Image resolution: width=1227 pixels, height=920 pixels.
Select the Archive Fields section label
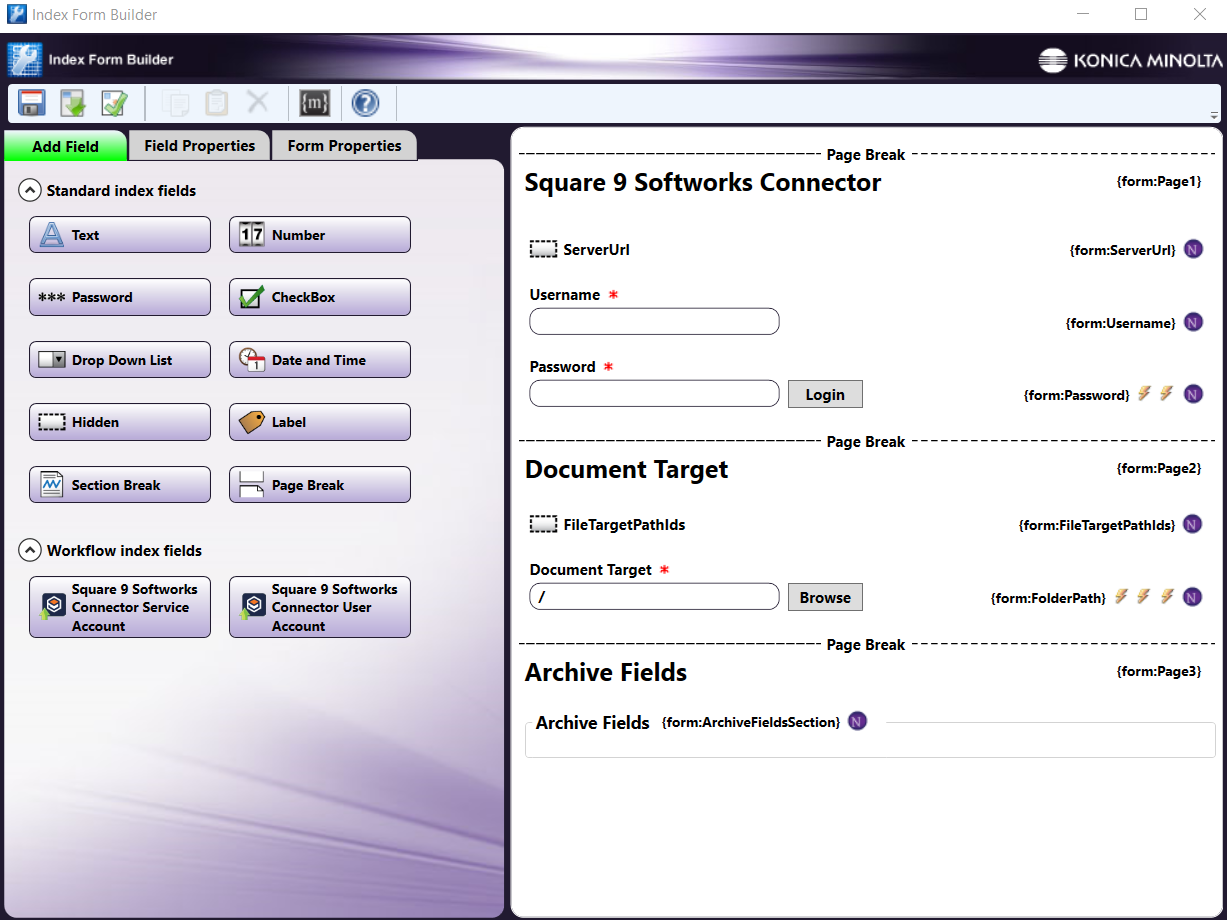[x=593, y=722]
